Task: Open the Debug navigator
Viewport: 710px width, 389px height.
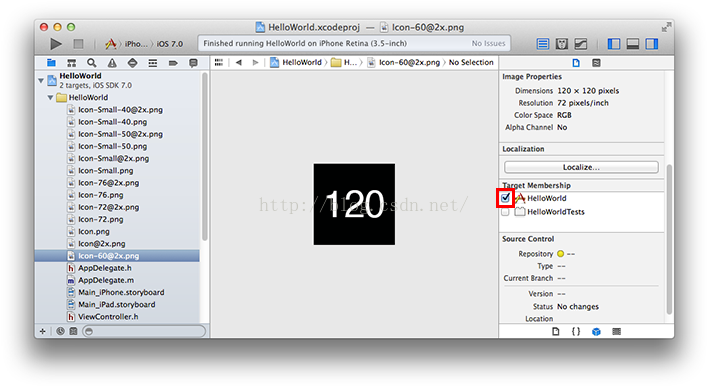Action: pyautogui.click(x=153, y=62)
